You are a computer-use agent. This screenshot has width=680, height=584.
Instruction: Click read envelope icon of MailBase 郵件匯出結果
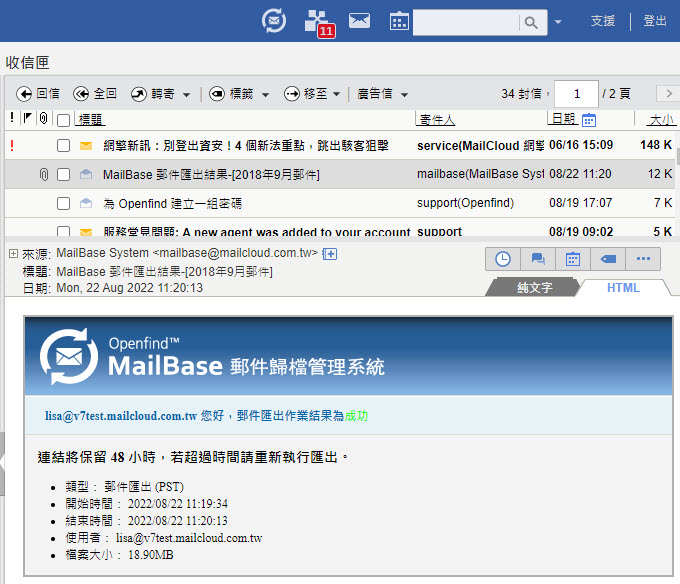tap(86, 174)
